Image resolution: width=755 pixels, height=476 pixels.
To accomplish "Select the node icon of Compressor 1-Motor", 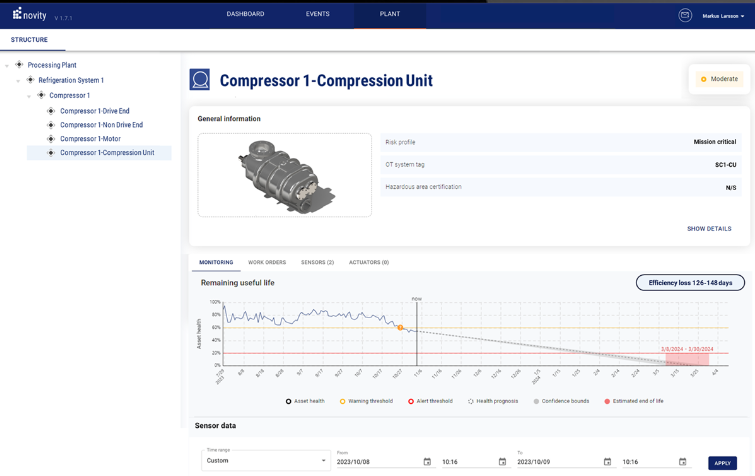I will [x=51, y=139].
